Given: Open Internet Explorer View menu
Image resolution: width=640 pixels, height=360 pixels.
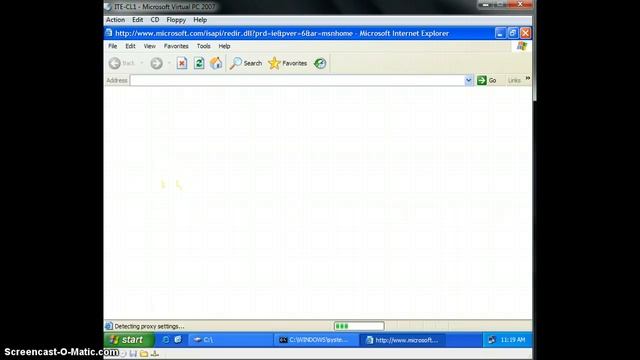Looking at the screenshot, I should [x=150, y=46].
